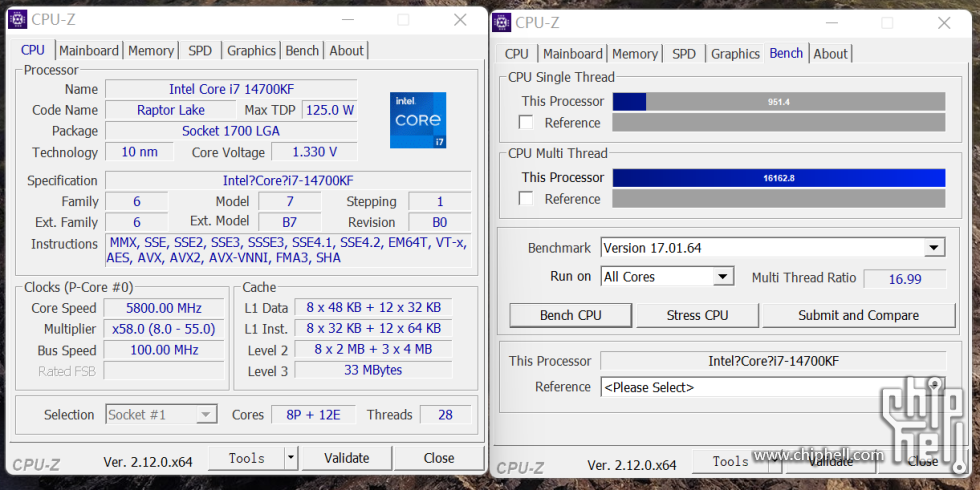Enable Multi Thread Reference checkbox
Image resolution: width=980 pixels, height=490 pixels.
[526, 199]
